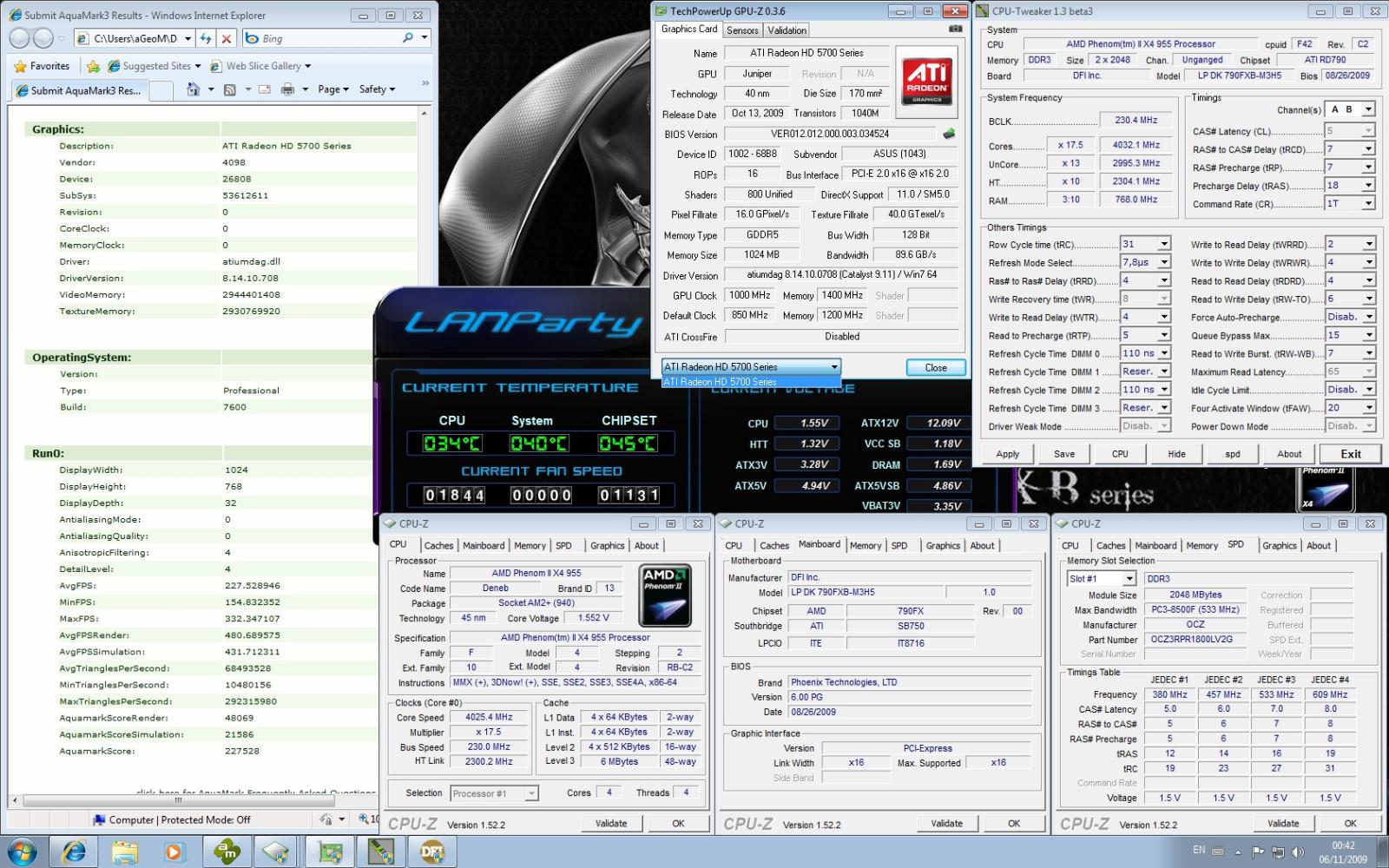The width and height of the screenshot is (1389, 868).
Task: Click the ATI Radeon logo in GPU-Z
Action: (926, 80)
